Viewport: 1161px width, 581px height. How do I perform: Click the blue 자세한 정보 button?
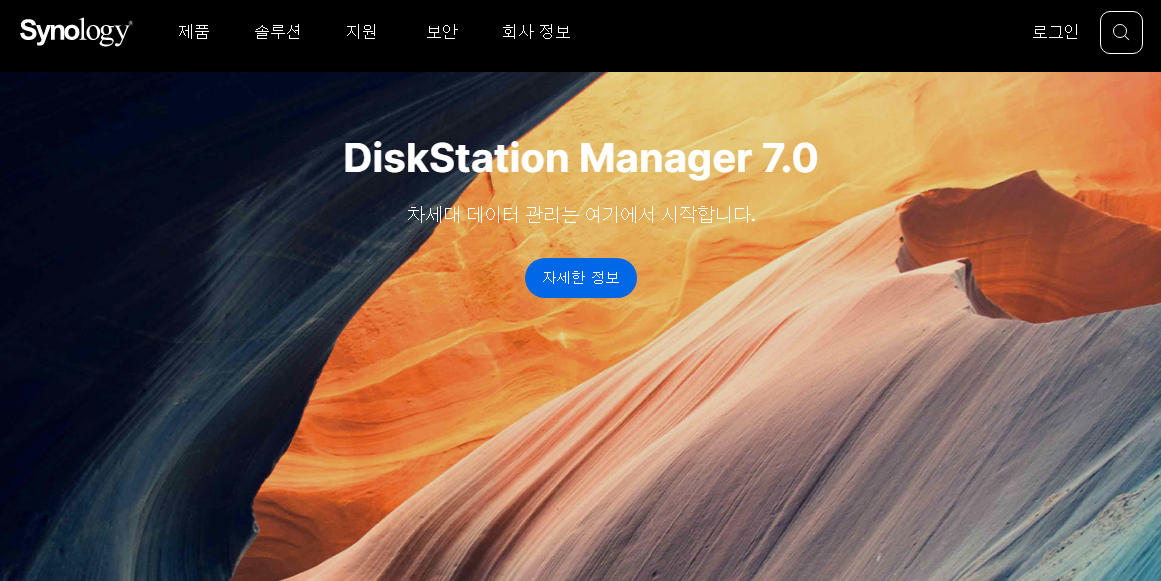[x=581, y=278]
